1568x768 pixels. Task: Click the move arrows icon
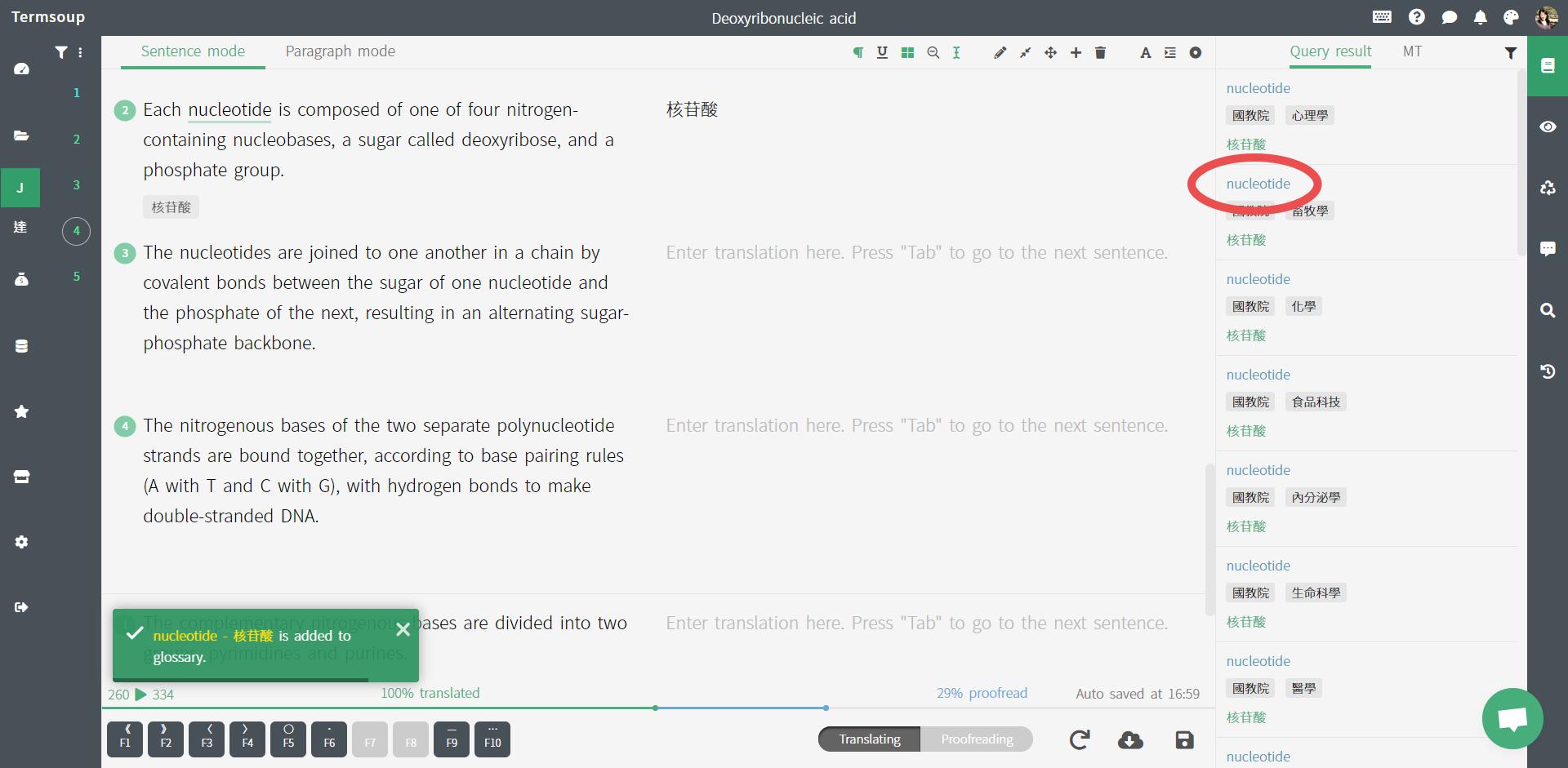[x=1051, y=52]
